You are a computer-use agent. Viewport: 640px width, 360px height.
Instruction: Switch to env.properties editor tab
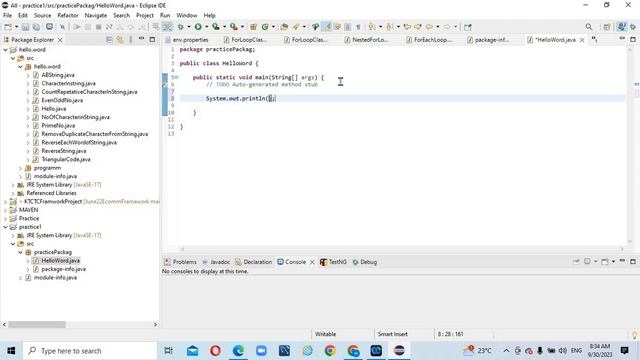point(188,40)
